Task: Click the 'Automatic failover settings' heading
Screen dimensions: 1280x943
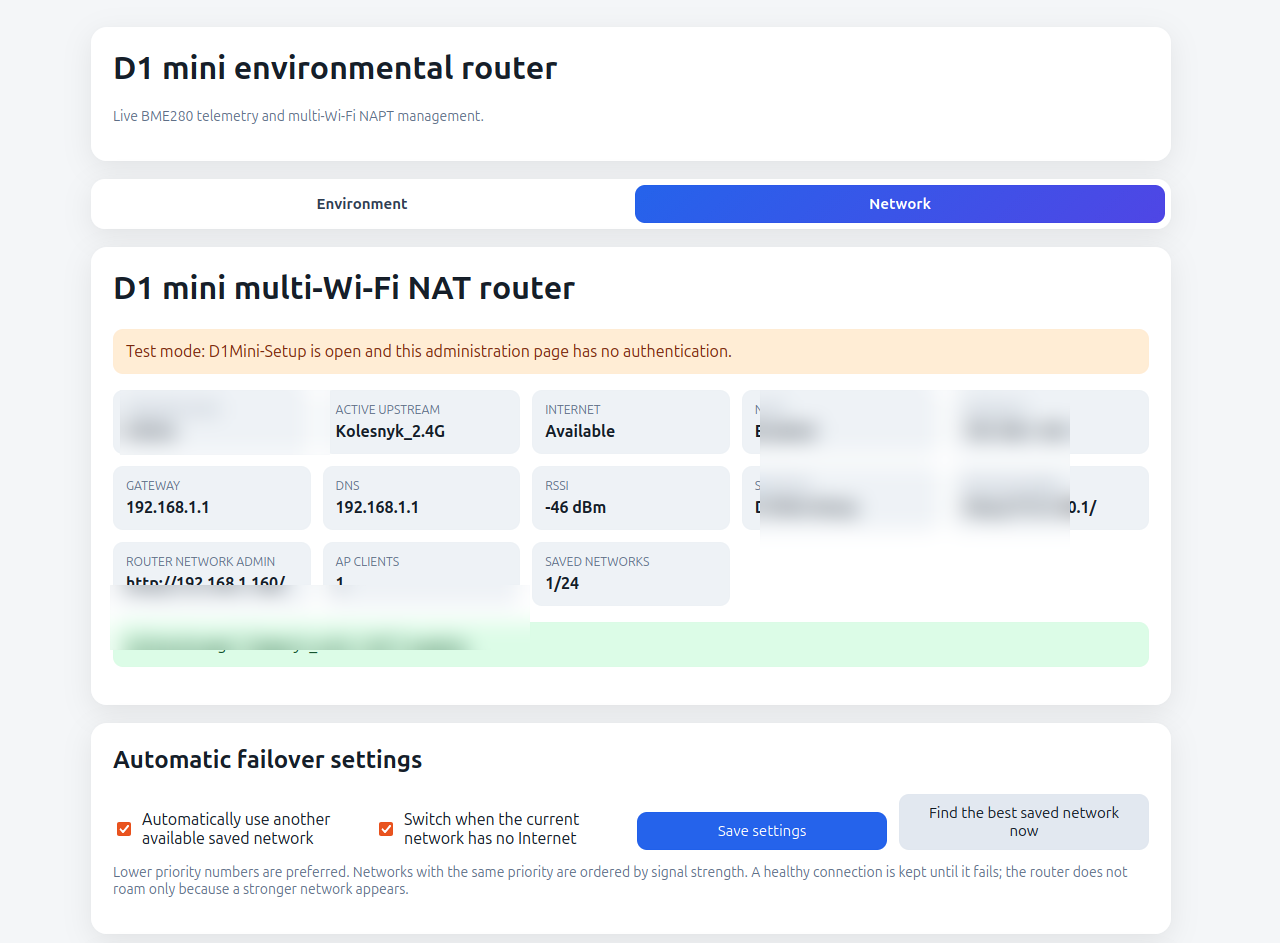Action: pos(268,760)
